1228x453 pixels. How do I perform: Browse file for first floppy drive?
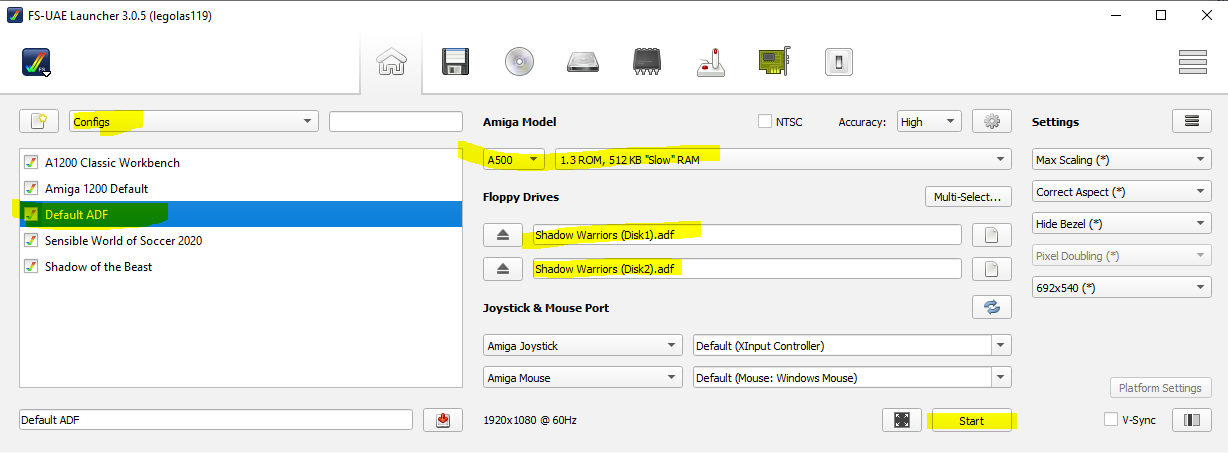(992, 235)
